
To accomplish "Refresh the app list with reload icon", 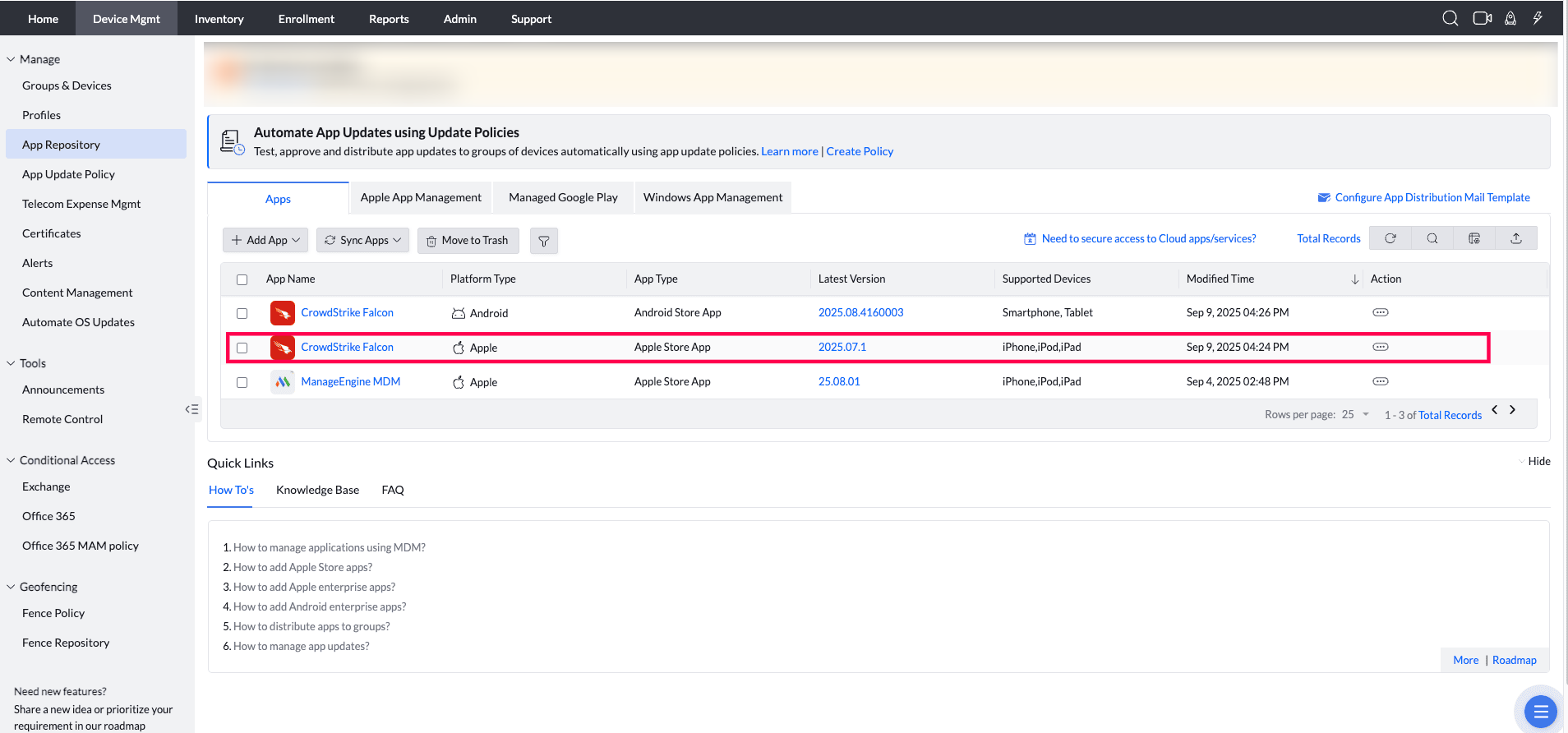I will pyautogui.click(x=1390, y=238).
